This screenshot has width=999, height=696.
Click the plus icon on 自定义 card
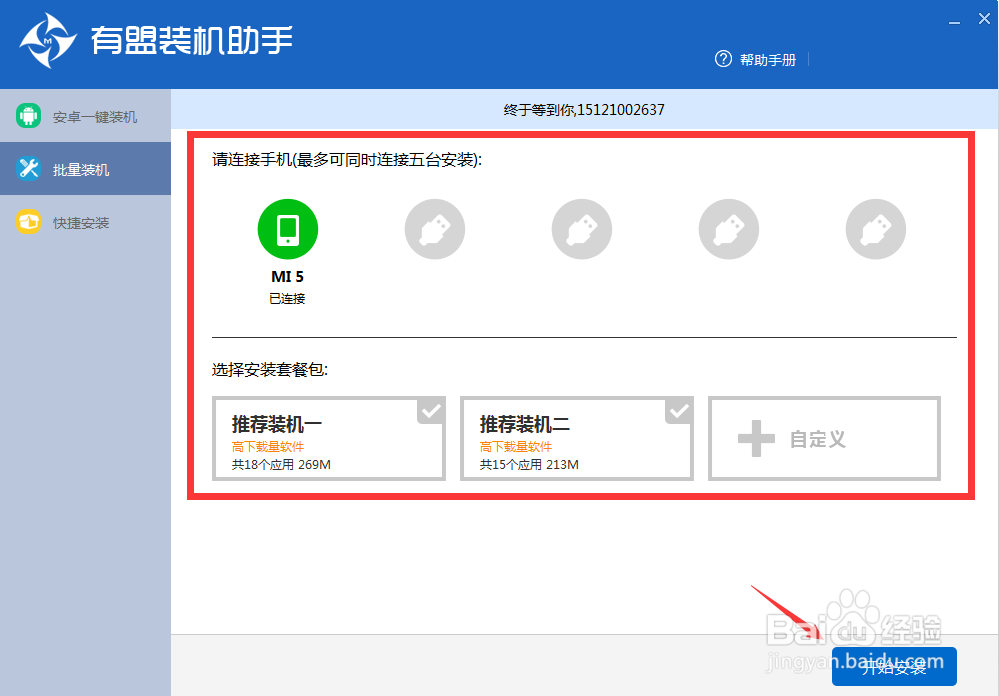(x=758, y=437)
